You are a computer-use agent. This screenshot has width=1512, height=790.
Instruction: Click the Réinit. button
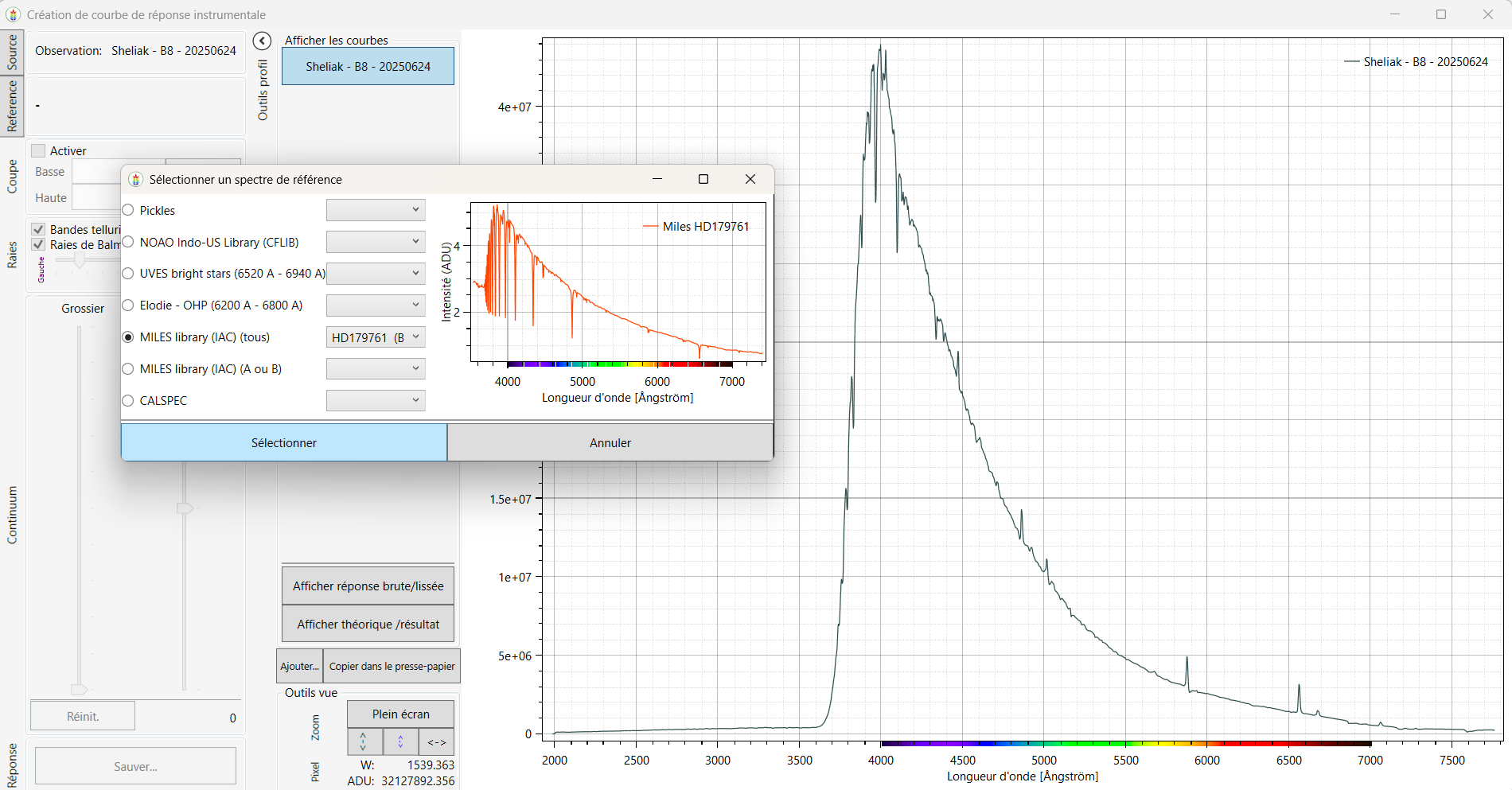pos(83,717)
